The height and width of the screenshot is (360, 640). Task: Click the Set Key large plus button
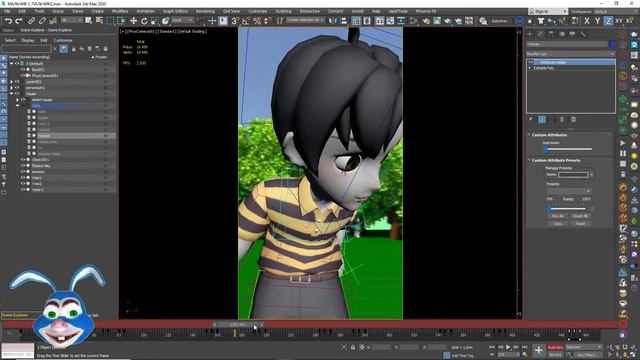(x=539, y=350)
